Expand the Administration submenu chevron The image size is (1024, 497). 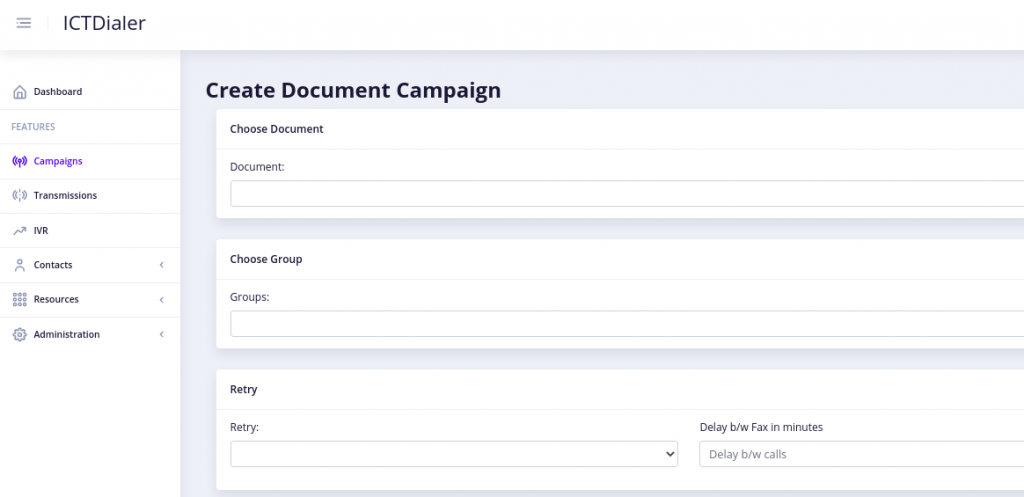click(161, 334)
